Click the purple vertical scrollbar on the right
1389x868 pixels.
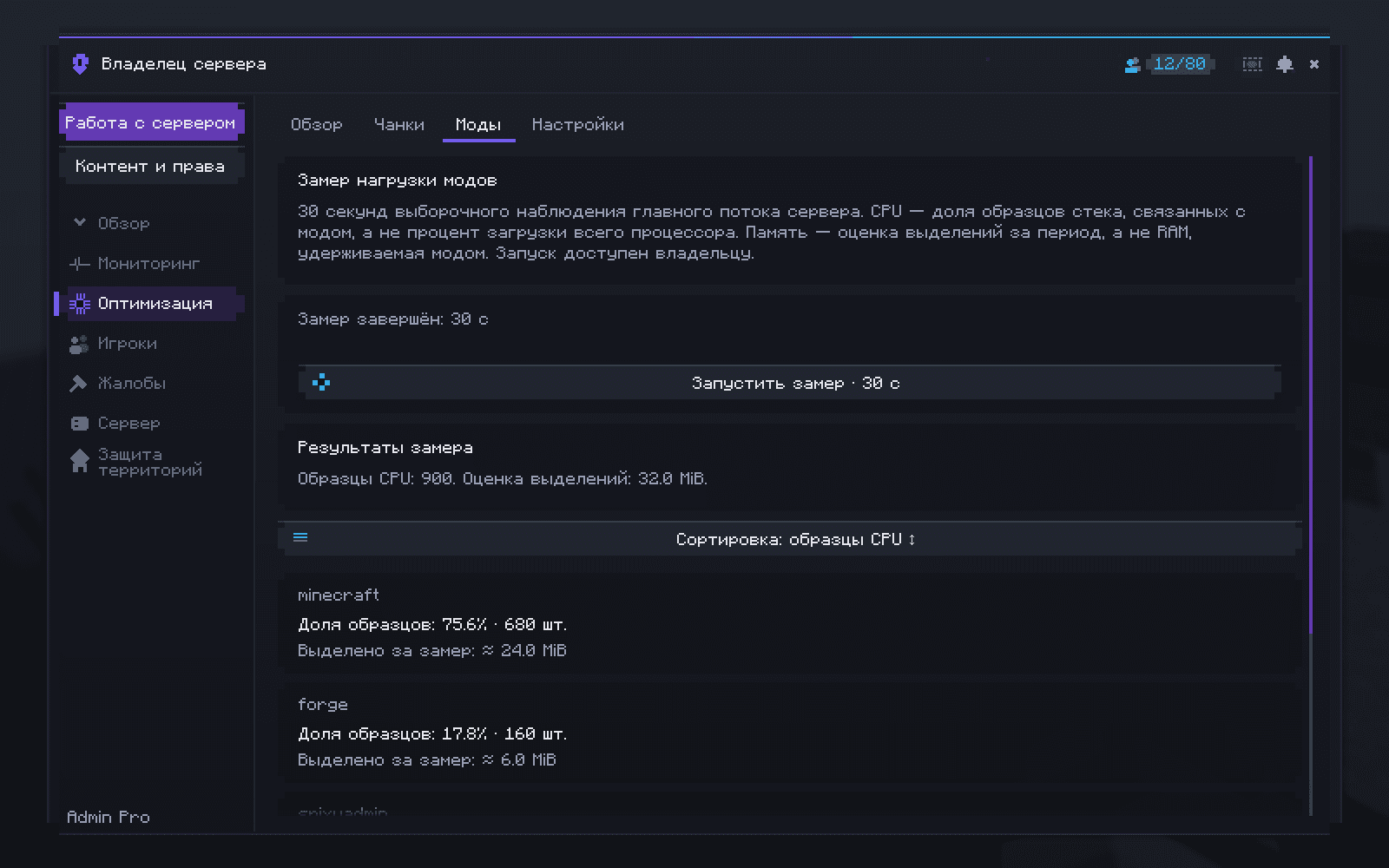[1310, 395]
